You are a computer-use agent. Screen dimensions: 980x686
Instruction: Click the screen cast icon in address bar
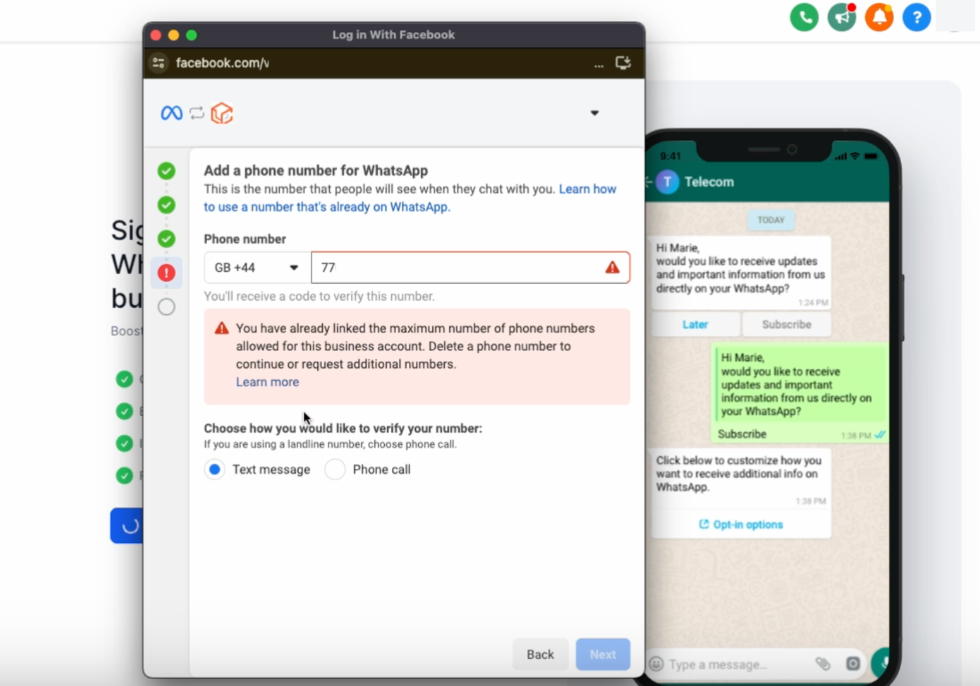623,62
